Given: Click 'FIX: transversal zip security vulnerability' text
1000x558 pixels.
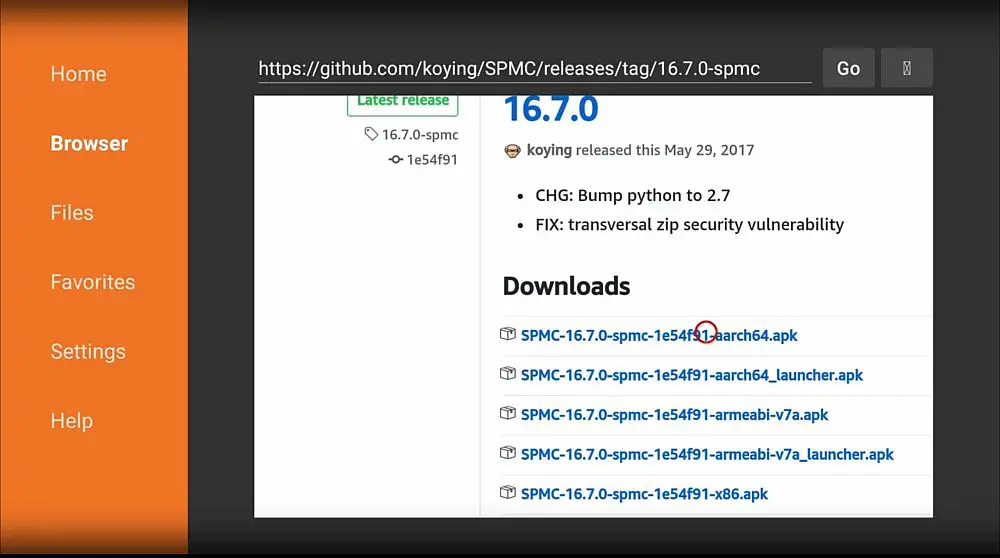Looking at the screenshot, I should tap(689, 224).
